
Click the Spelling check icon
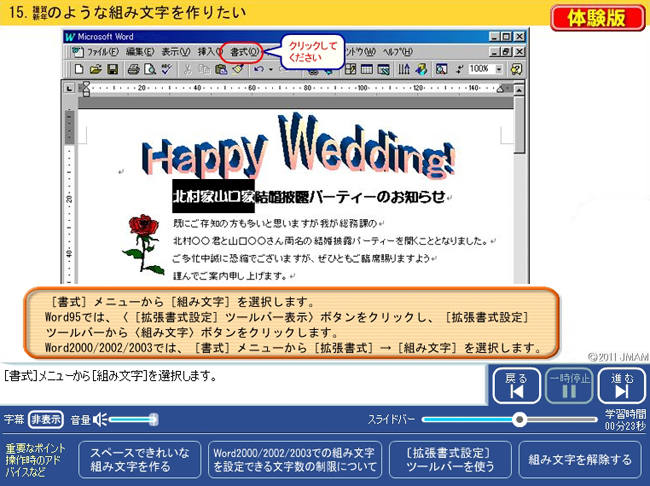point(167,69)
